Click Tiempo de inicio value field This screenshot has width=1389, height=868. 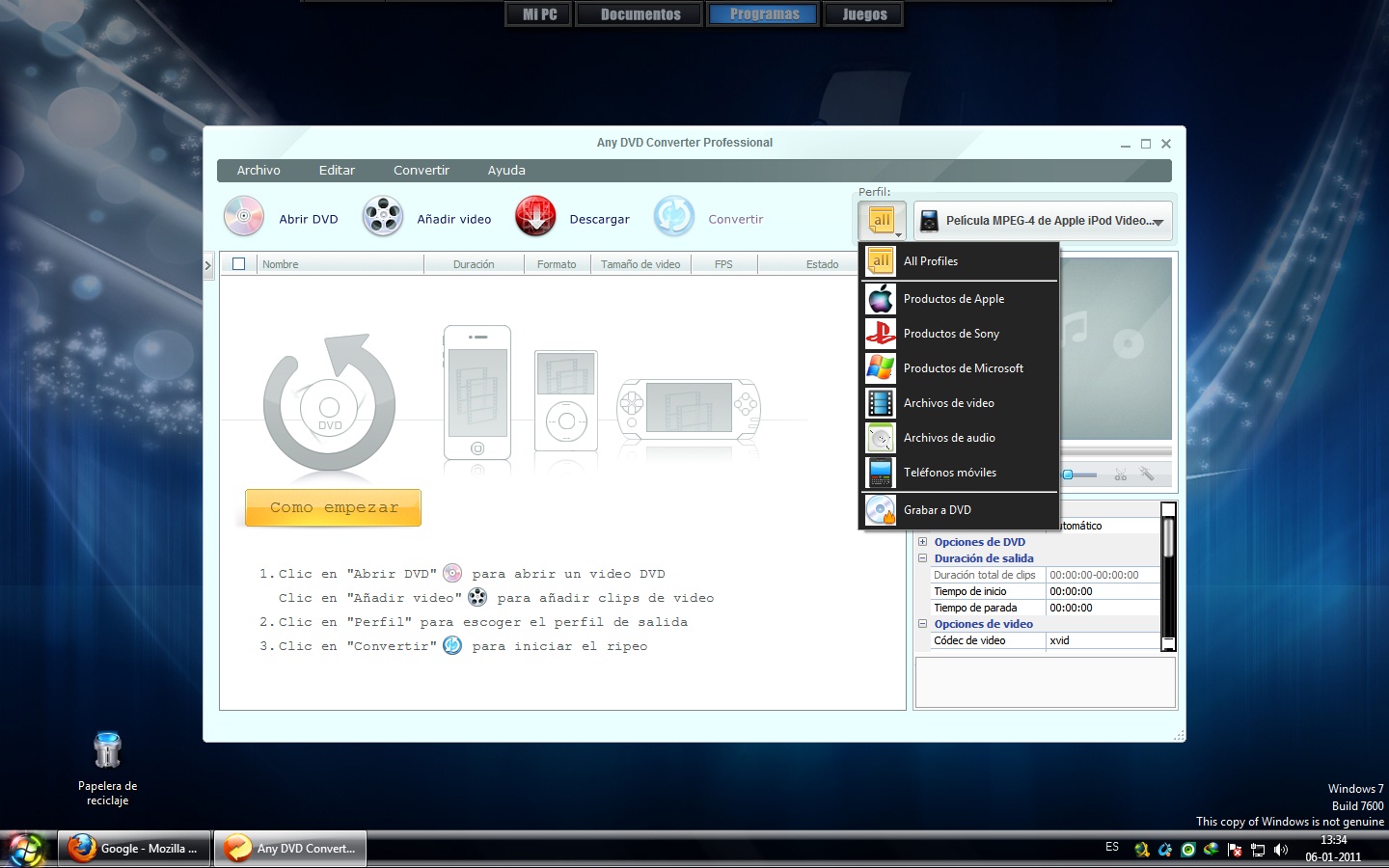pyautogui.click(x=1103, y=591)
